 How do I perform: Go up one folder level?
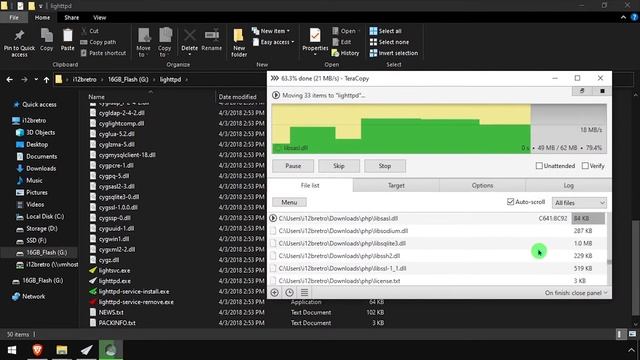47,80
